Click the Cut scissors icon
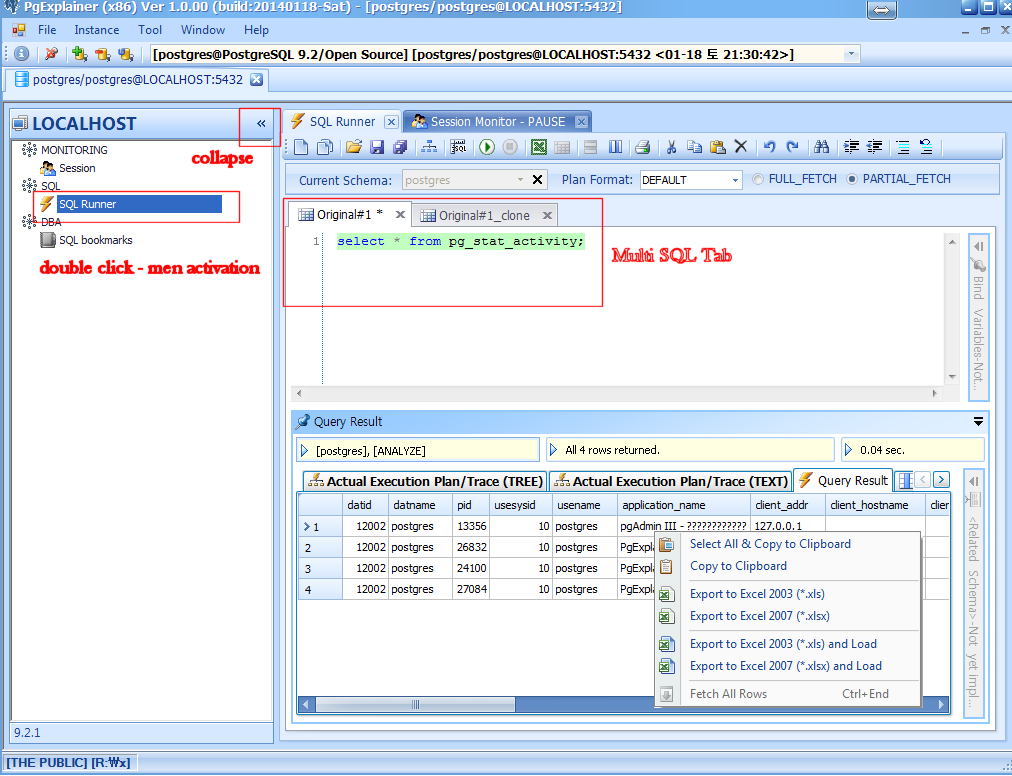 pyautogui.click(x=671, y=147)
